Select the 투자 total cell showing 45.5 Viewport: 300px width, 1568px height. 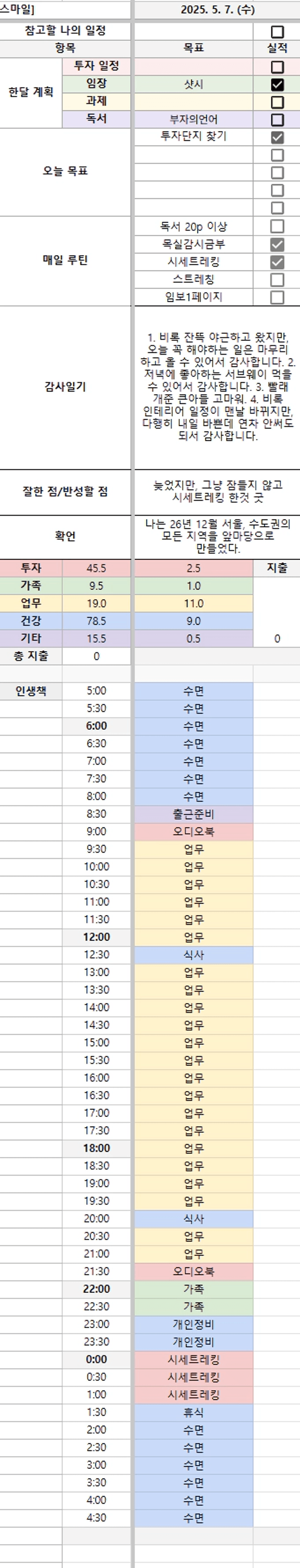96,568
